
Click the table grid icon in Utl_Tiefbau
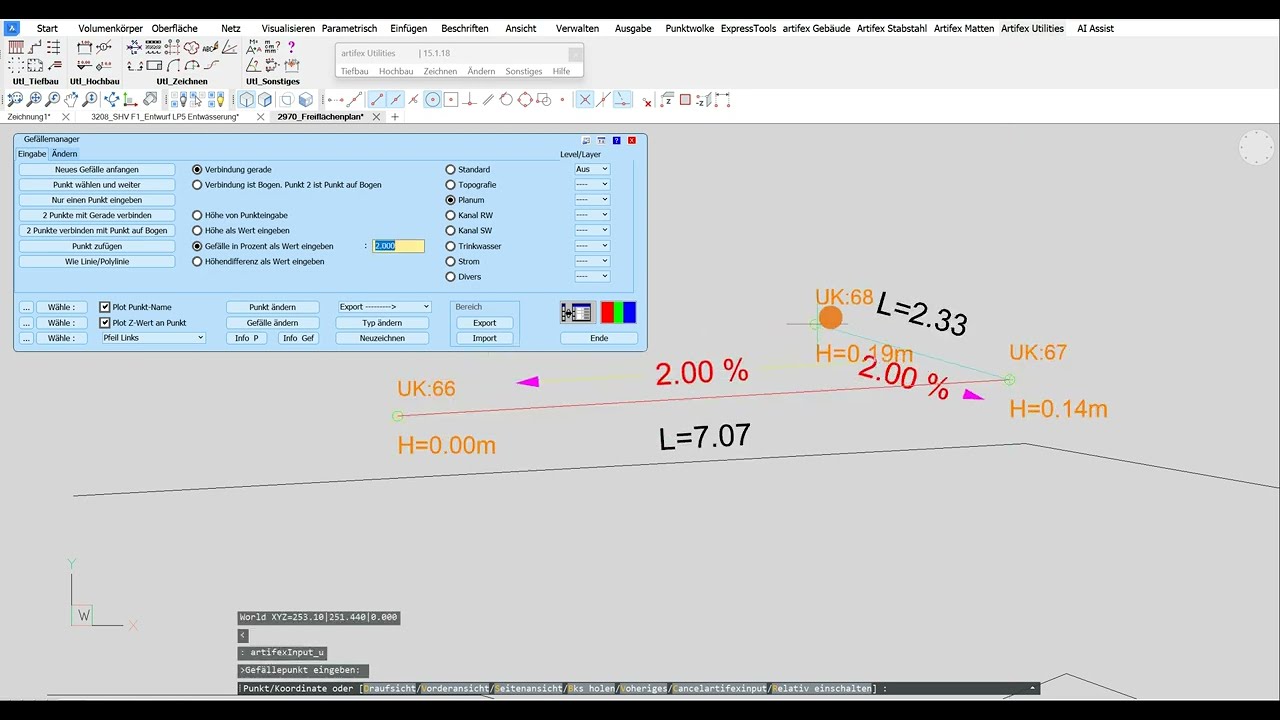pyautogui.click(x=16, y=47)
